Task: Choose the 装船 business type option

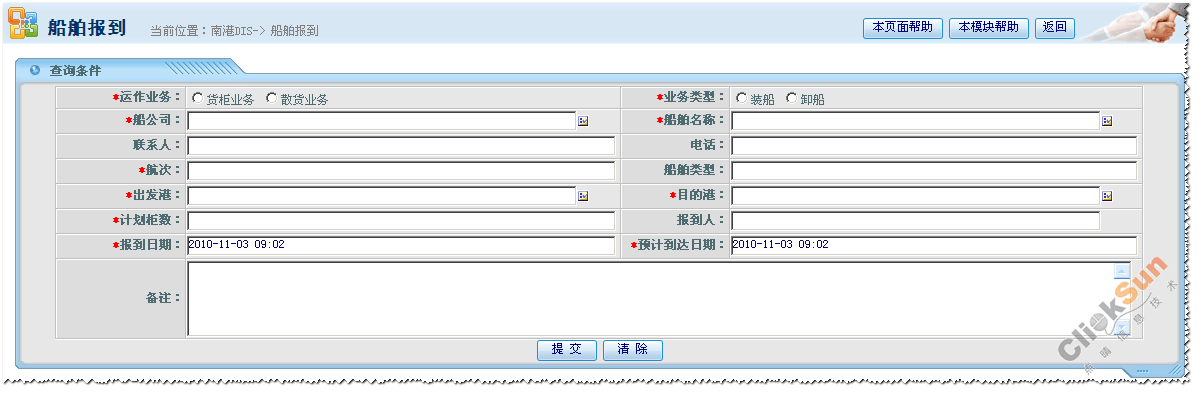Action: tap(741, 98)
